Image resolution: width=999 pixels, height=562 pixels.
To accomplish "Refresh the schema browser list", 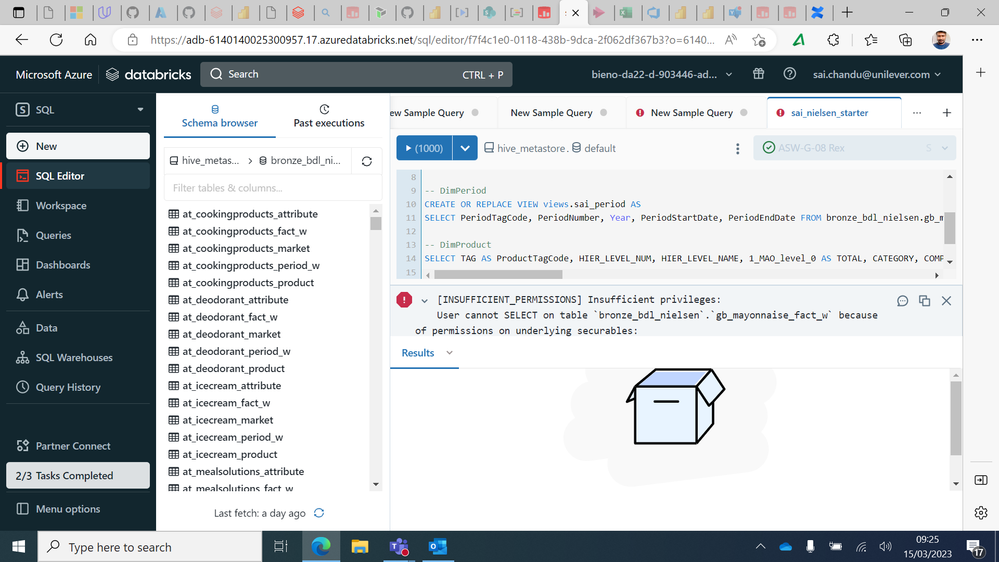I will 367,161.
